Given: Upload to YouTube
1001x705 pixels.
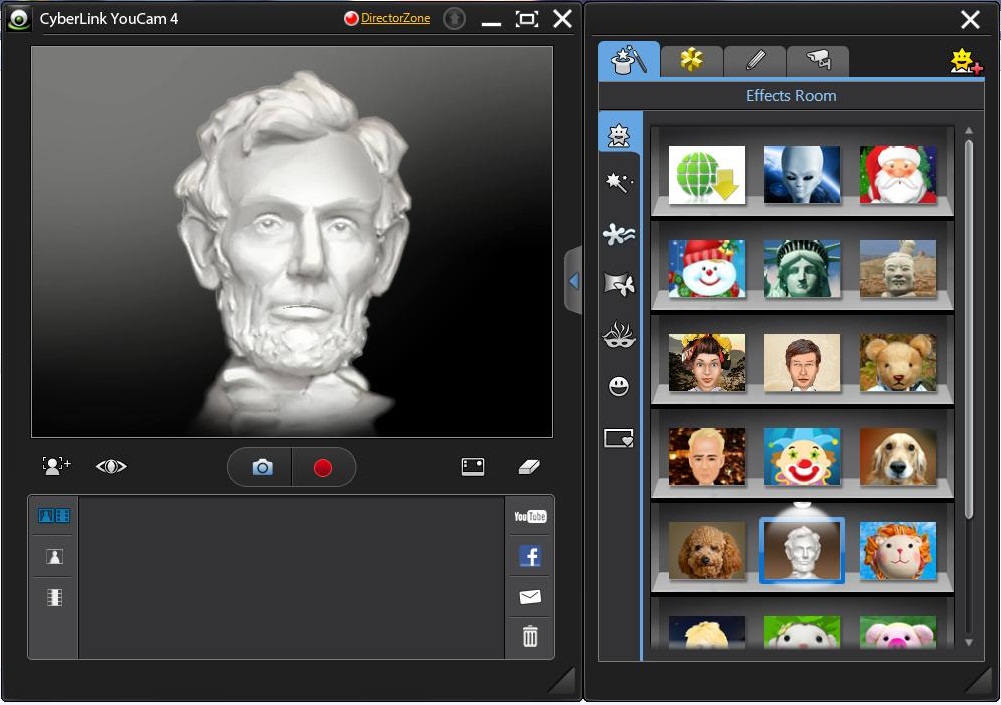Looking at the screenshot, I should (x=530, y=516).
